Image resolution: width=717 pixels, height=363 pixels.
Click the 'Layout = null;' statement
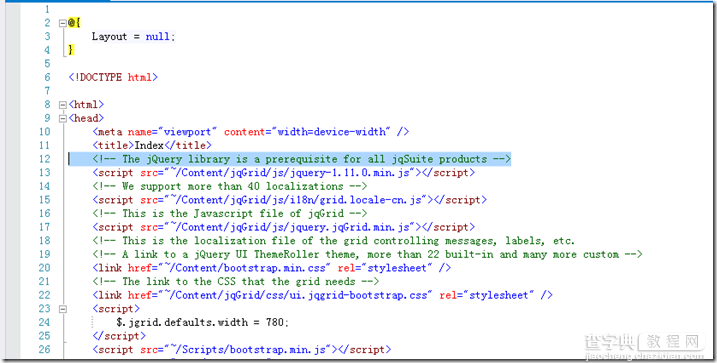pos(133,37)
